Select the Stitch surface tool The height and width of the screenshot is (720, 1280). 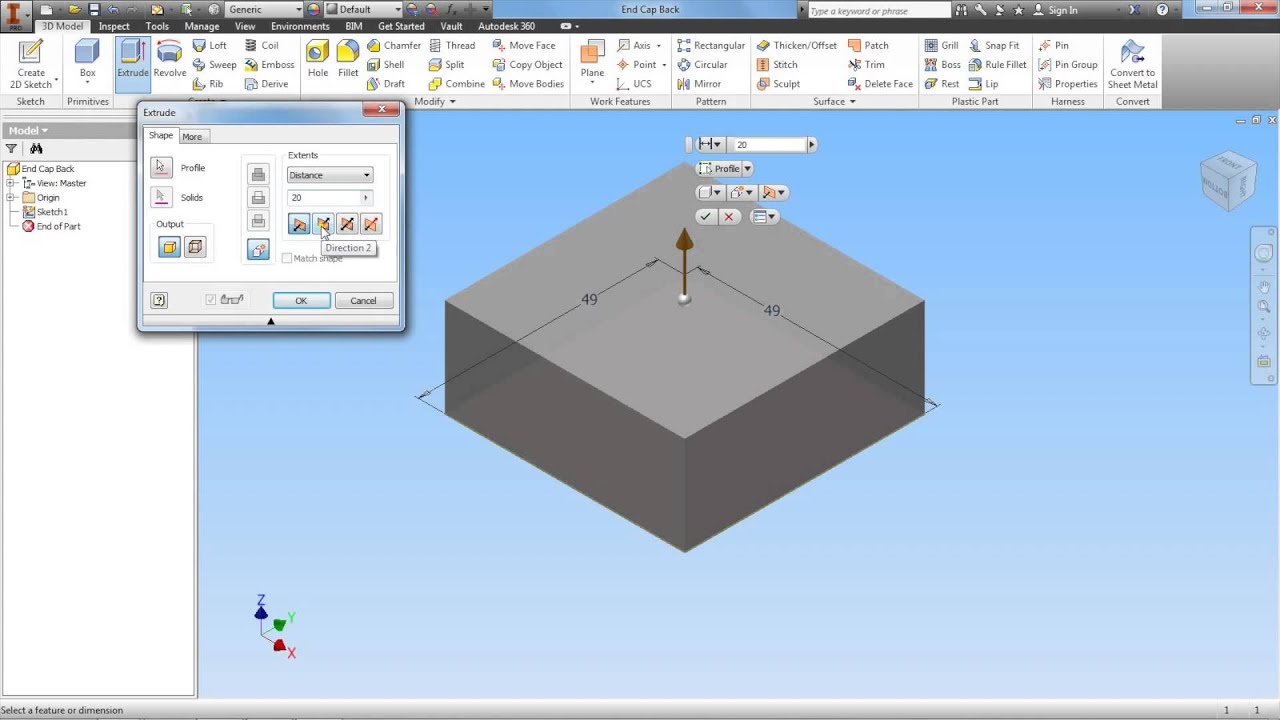coord(777,64)
